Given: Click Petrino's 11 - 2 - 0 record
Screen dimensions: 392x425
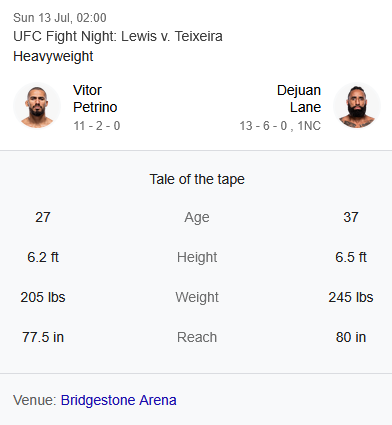Looking at the screenshot, I should coord(97,126).
